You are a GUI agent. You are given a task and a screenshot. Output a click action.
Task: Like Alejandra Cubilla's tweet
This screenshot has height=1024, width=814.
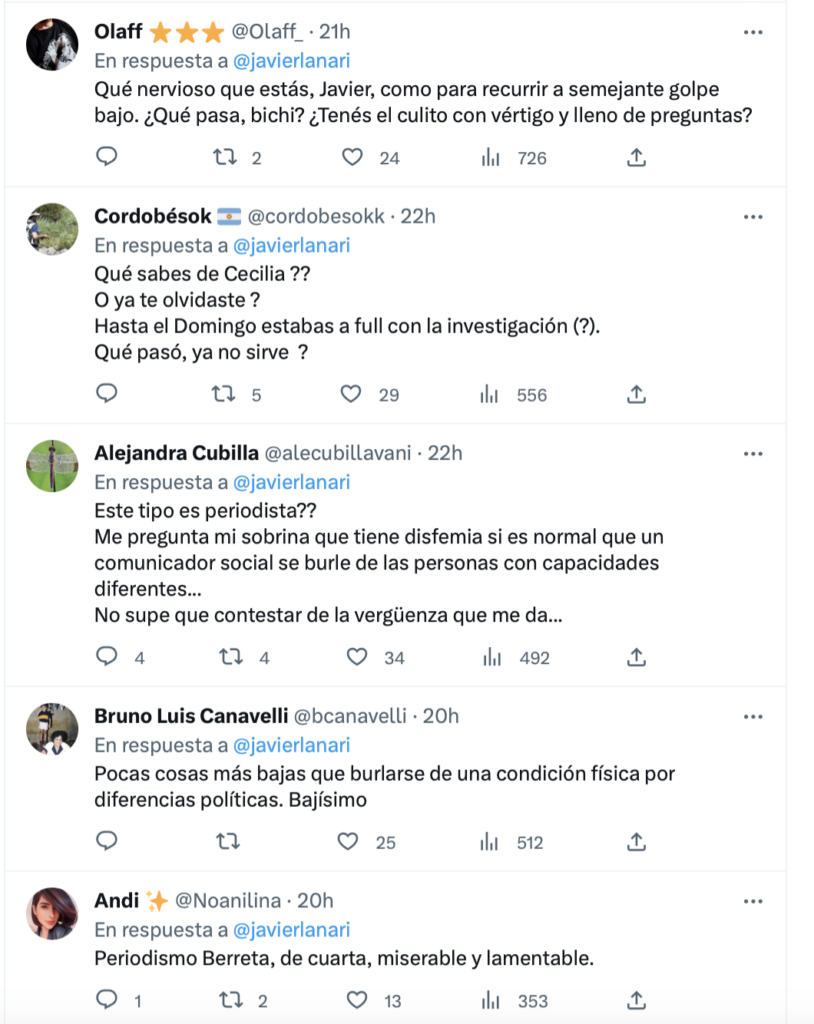pyautogui.click(x=357, y=657)
